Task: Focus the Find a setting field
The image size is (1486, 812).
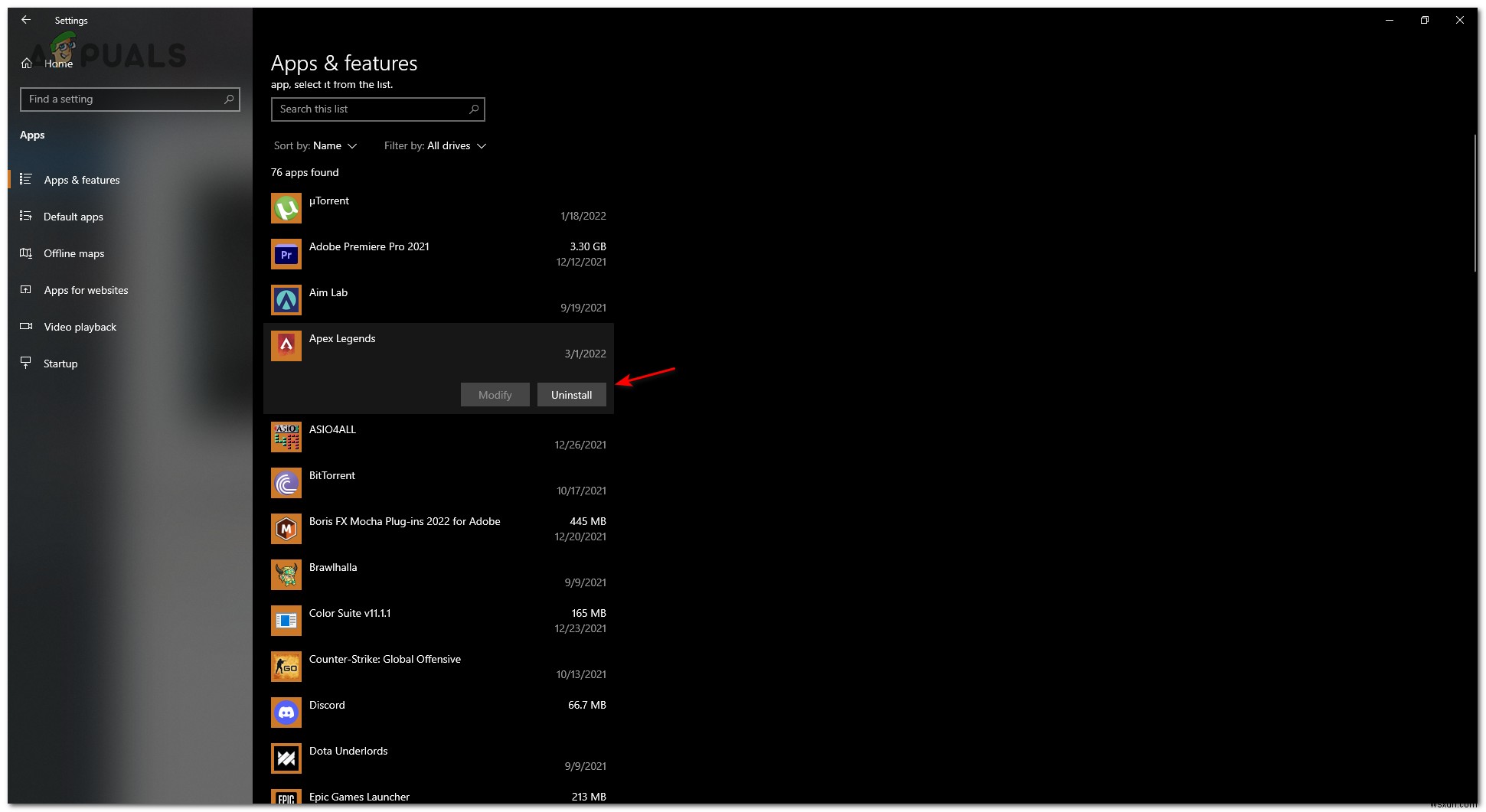Action: pos(129,99)
